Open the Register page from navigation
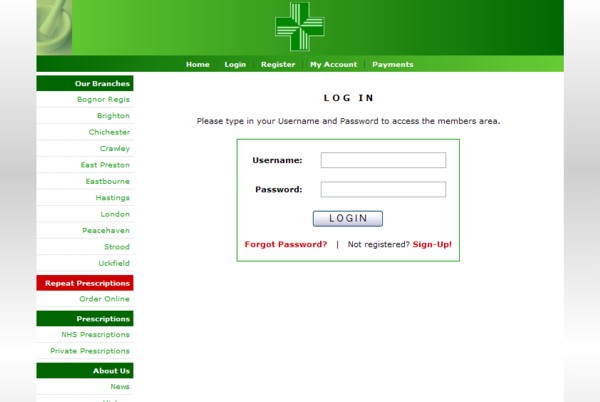600x402 pixels. (x=278, y=64)
